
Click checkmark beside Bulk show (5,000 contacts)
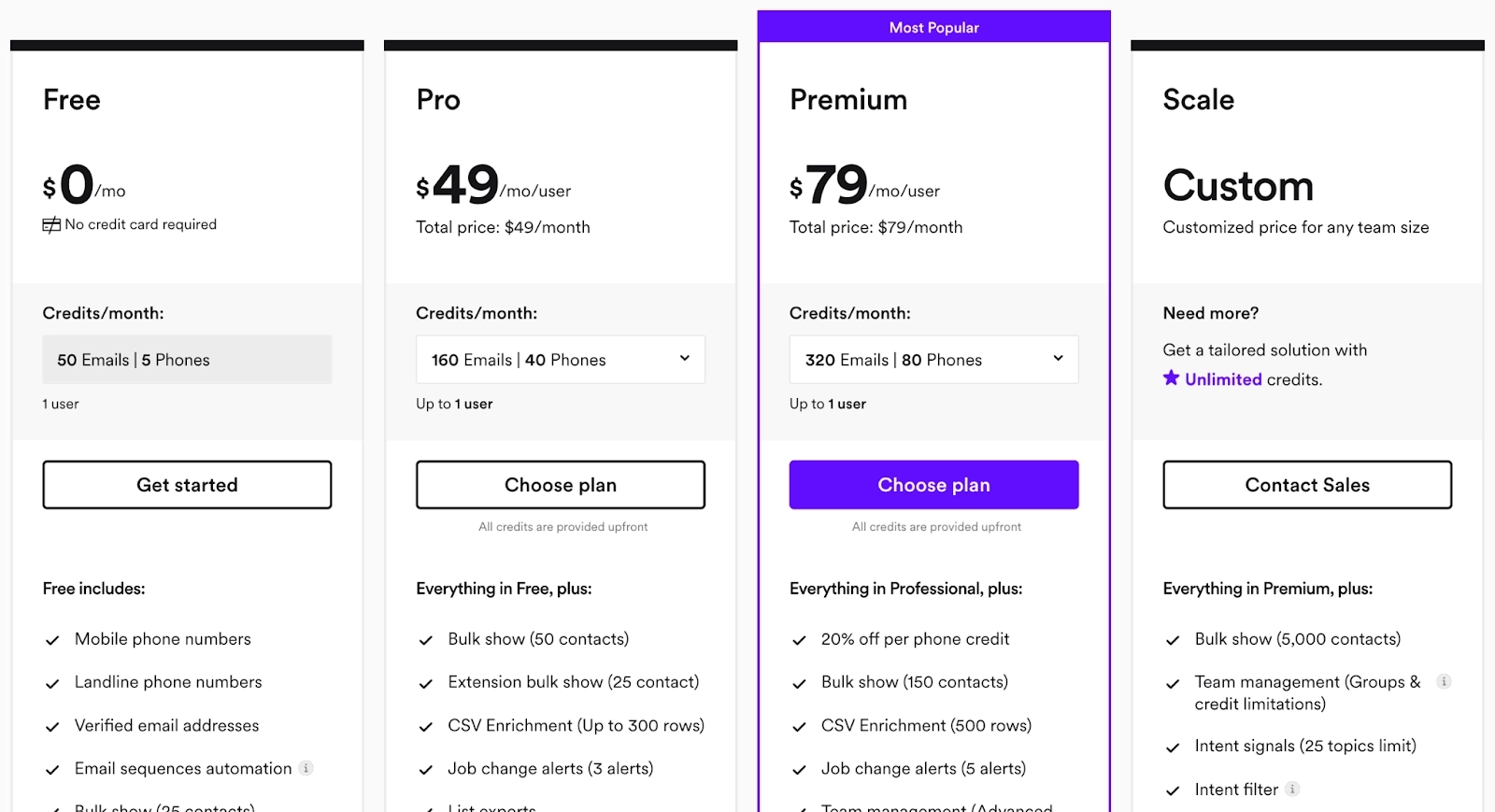pos(1173,640)
